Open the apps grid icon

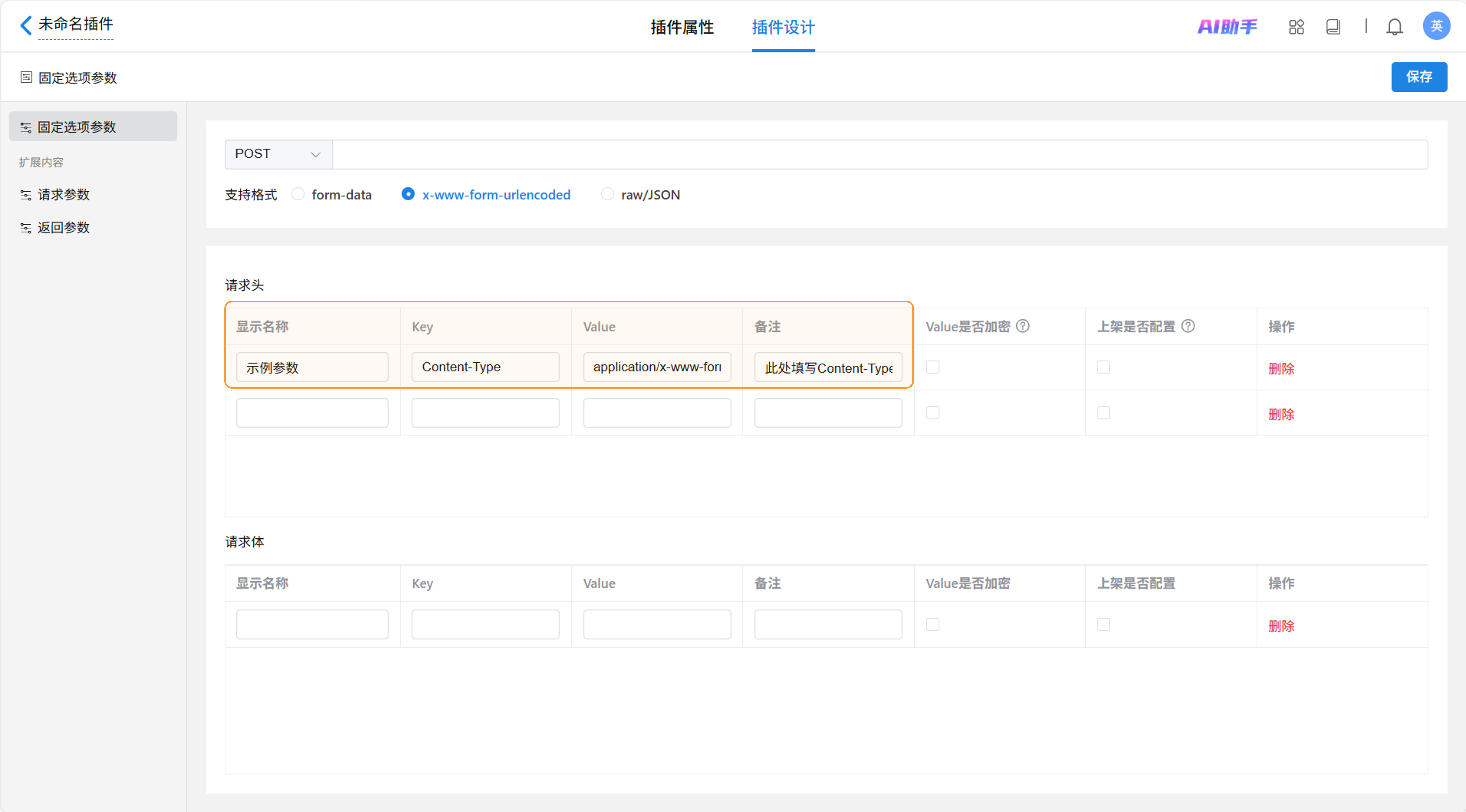click(x=1296, y=27)
